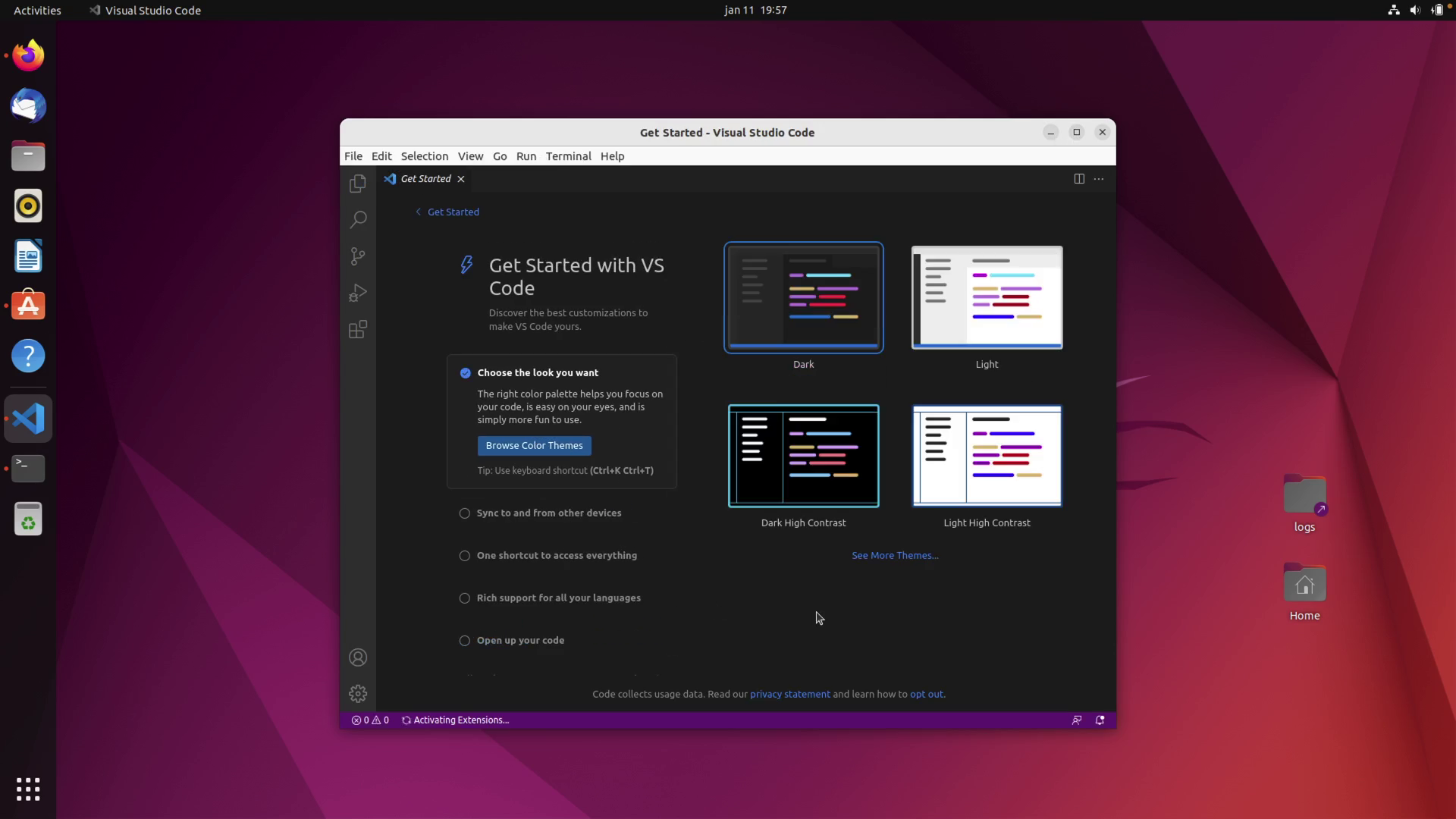Open the privacy statement link
Image resolution: width=1456 pixels, height=819 pixels.
(790, 695)
